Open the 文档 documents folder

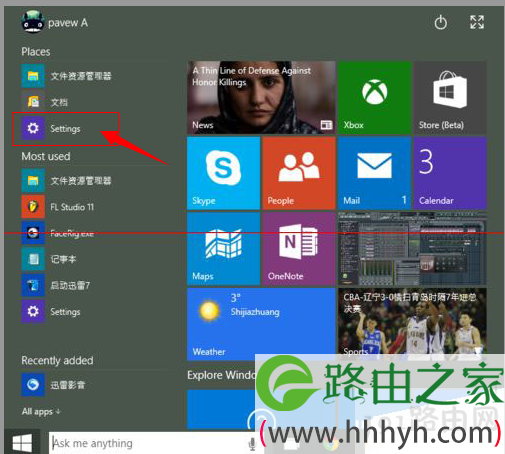point(45,102)
